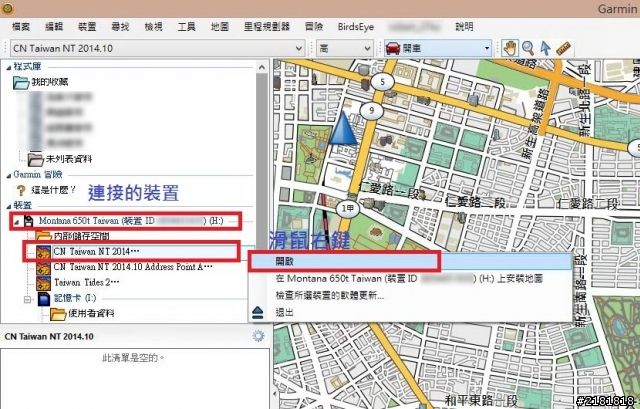Click the gear icon in CN Taiwan NT 2014.10 panel
The width and height of the screenshot is (640, 409).
tap(258, 336)
